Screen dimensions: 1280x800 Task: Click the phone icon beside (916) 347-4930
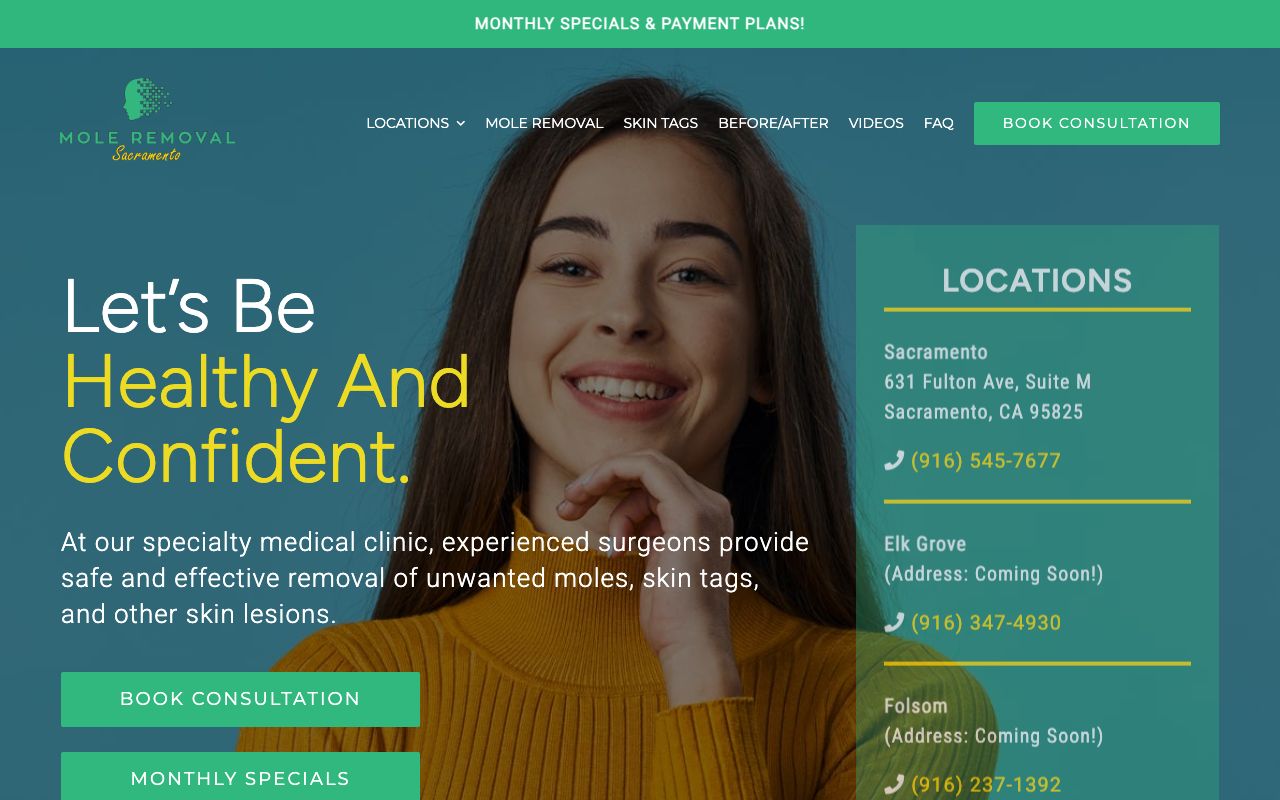(x=894, y=622)
